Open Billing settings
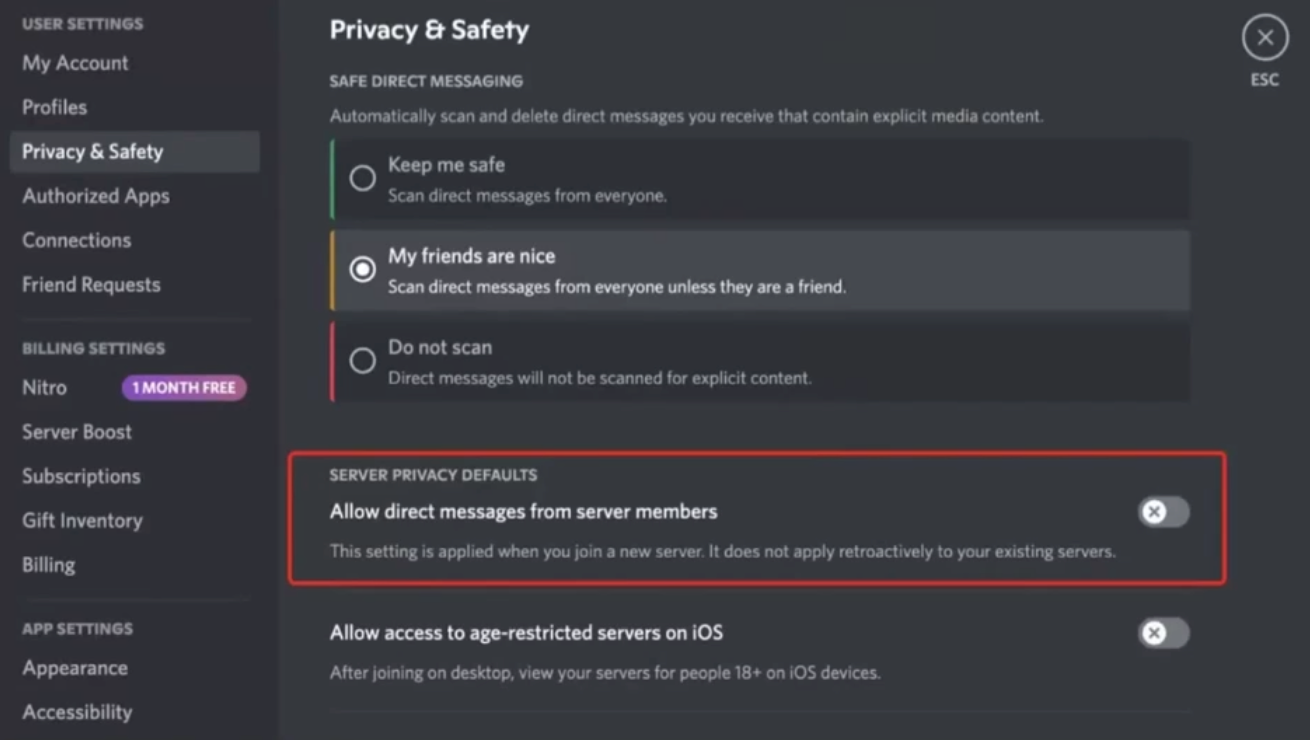Image resolution: width=1310 pixels, height=740 pixels. pos(49,565)
